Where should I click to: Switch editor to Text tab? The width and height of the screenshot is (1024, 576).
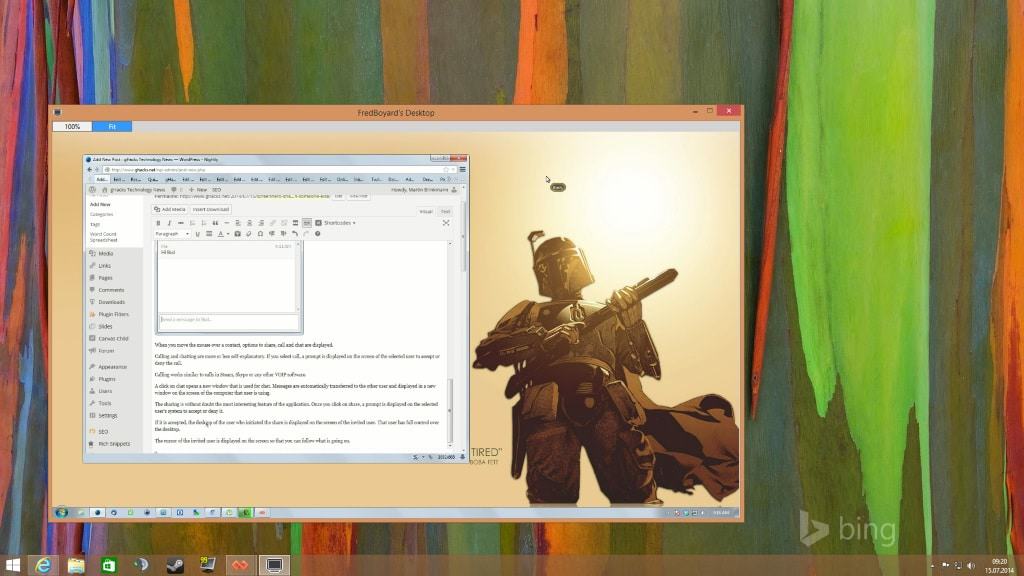(x=445, y=212)
